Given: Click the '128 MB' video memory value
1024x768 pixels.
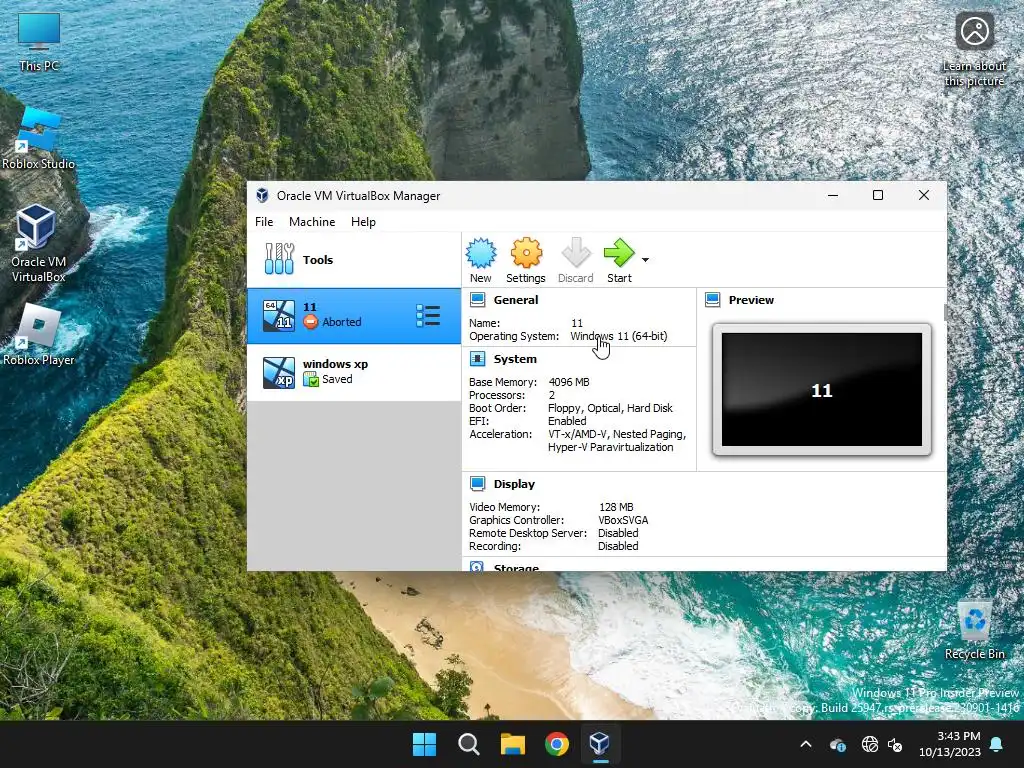Looking at the screenshot, I should pos(616,507).
